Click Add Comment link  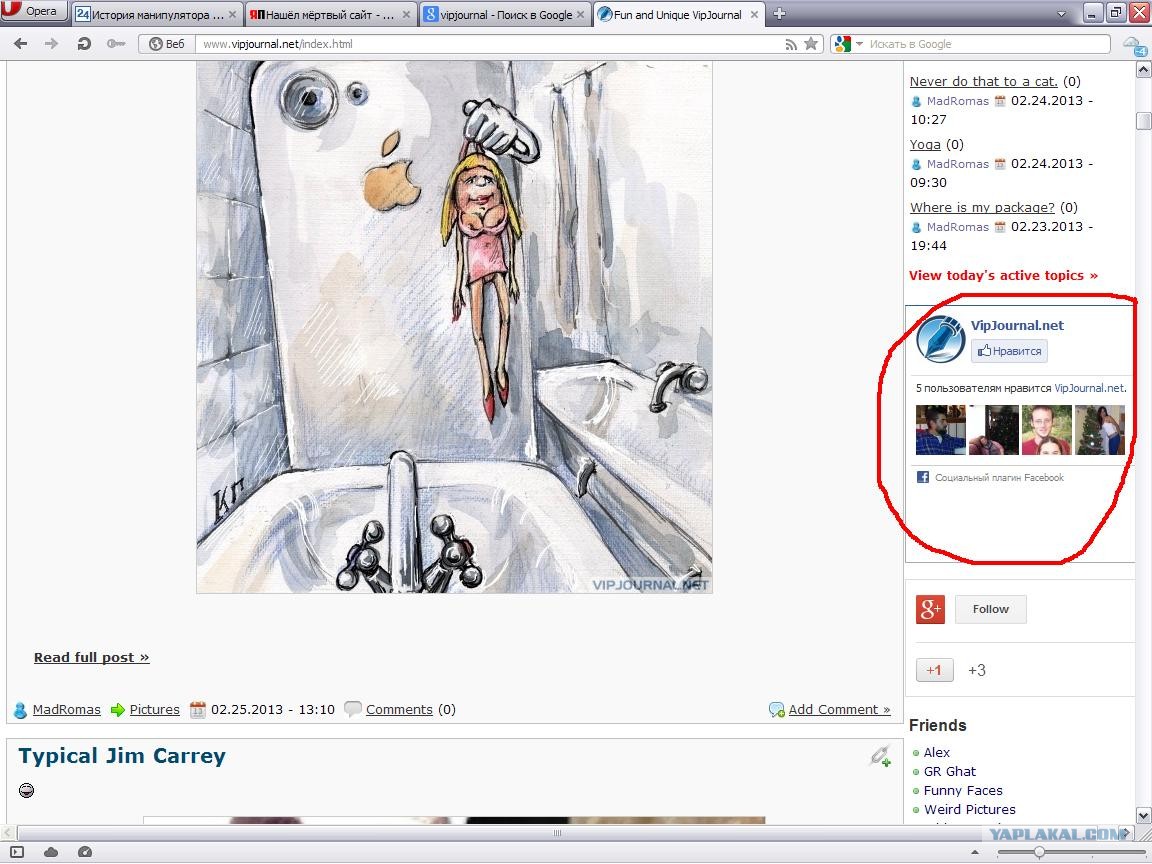pyautogui.click(x=839, y=710)
